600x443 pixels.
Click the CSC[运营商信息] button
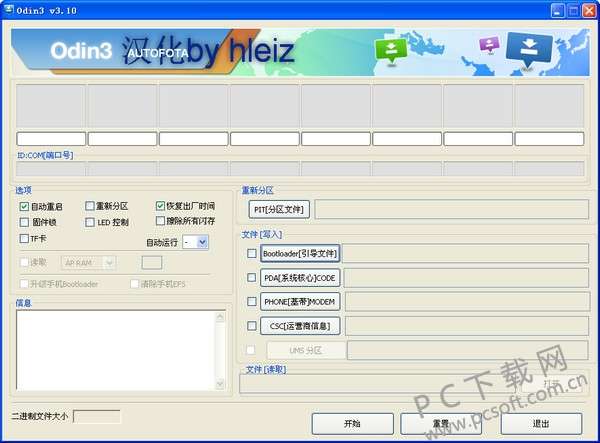tap(300, 326)
